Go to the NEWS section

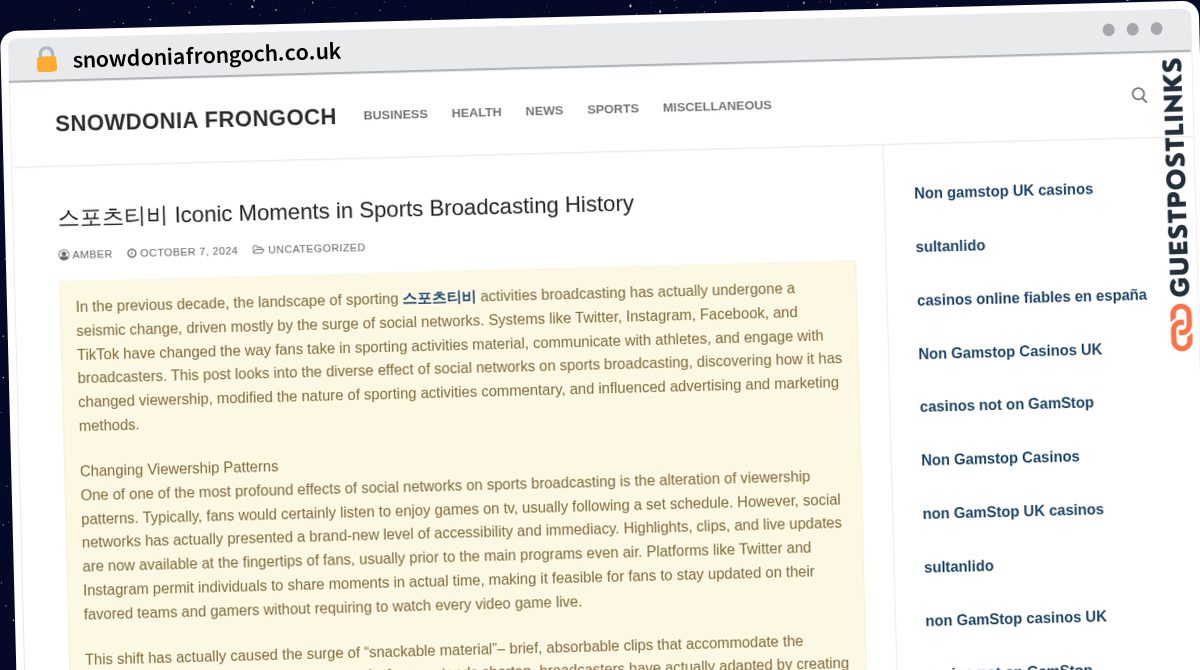(x=544, y=110)
